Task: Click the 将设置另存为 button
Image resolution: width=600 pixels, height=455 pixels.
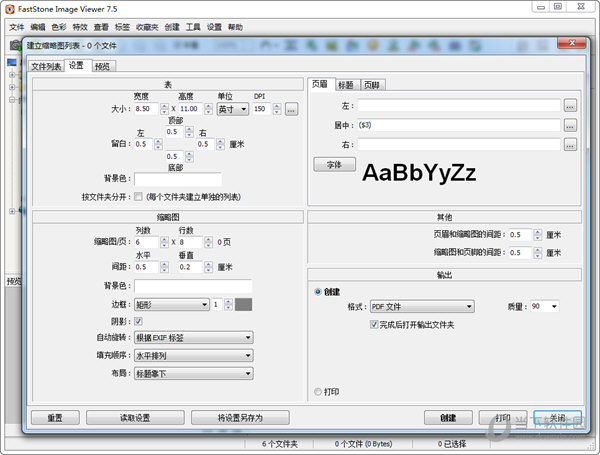Action: [240, 418]
